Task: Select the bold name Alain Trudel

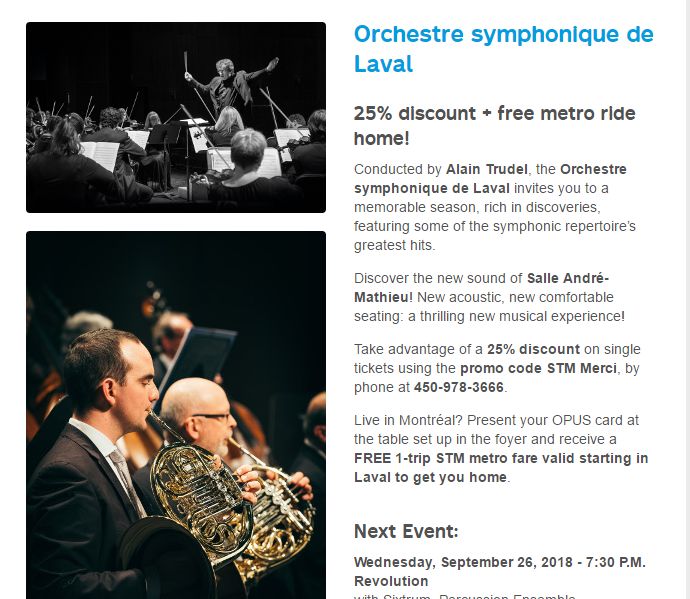Action: click(487, 169)
